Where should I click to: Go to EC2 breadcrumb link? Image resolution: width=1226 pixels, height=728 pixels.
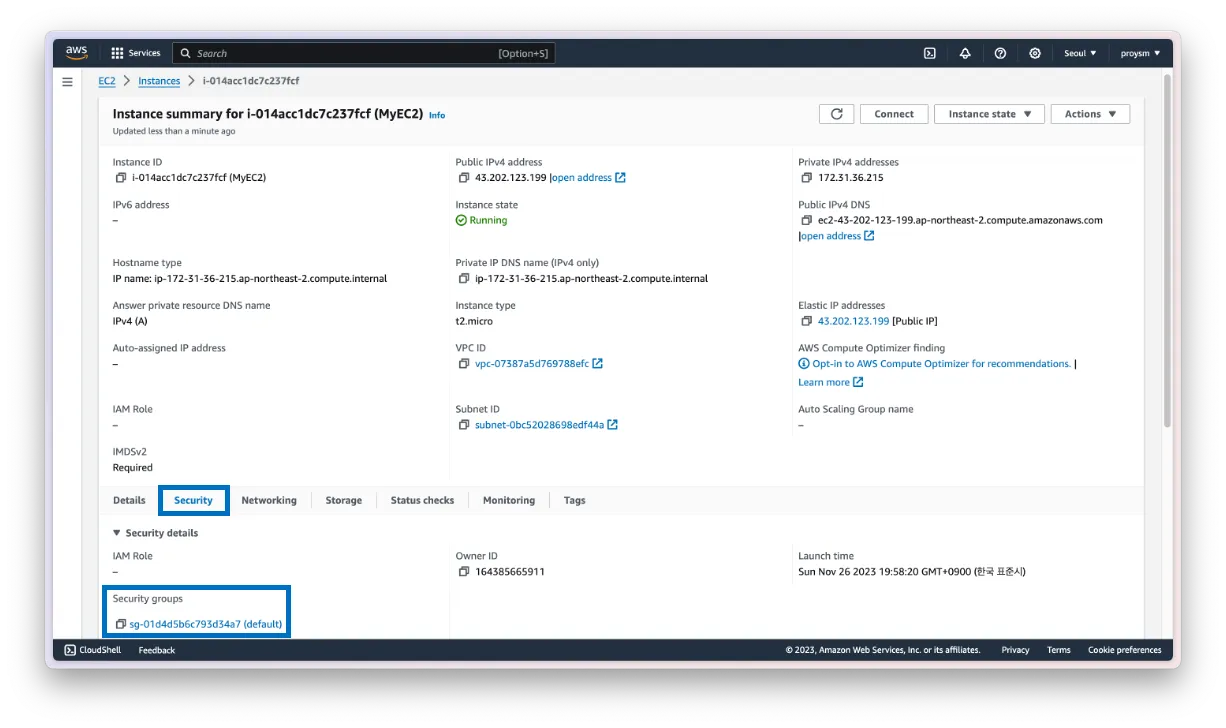point(107,81)
